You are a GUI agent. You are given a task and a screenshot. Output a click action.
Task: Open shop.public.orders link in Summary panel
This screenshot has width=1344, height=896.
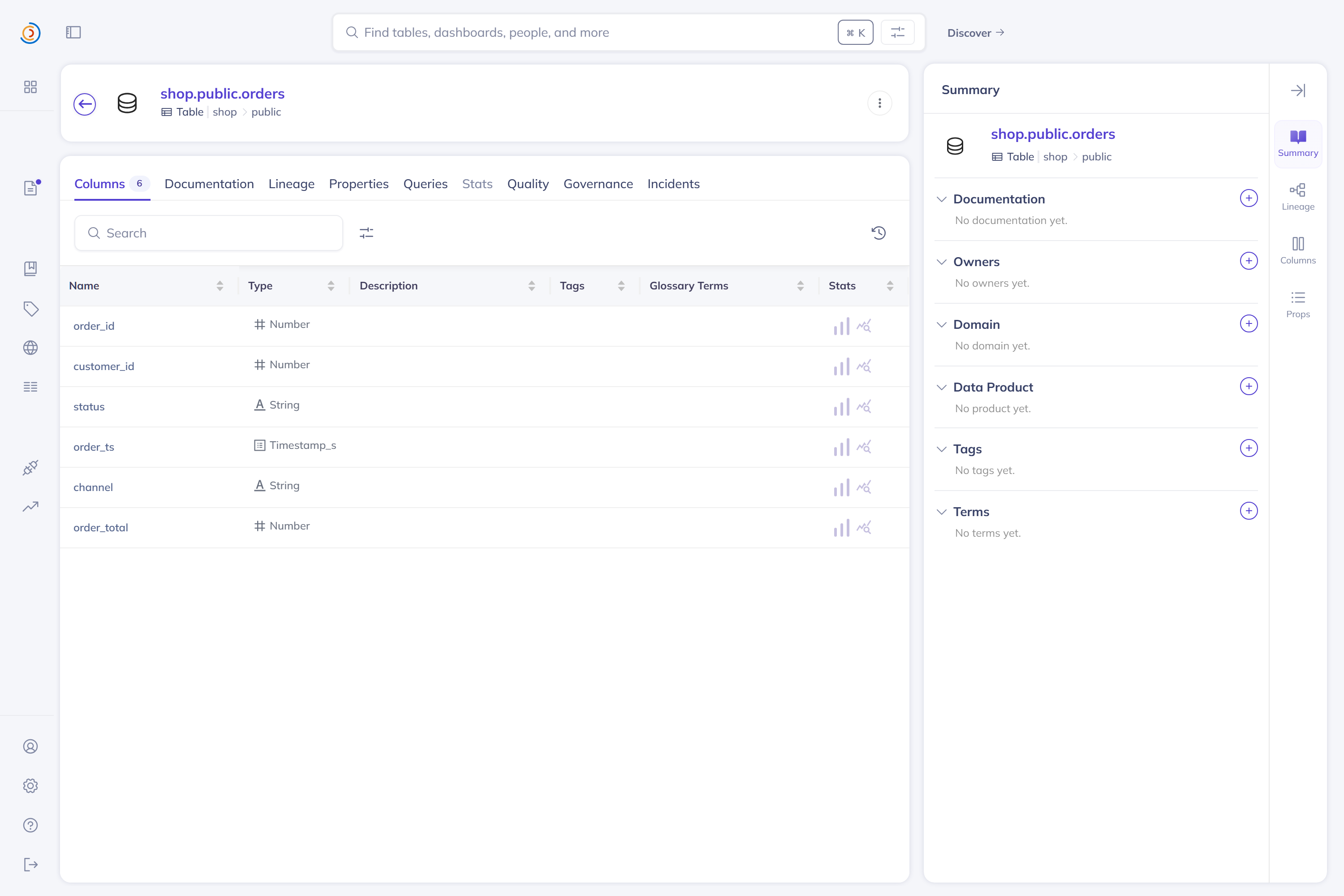pyautogui.click(x=1052, y=134)
